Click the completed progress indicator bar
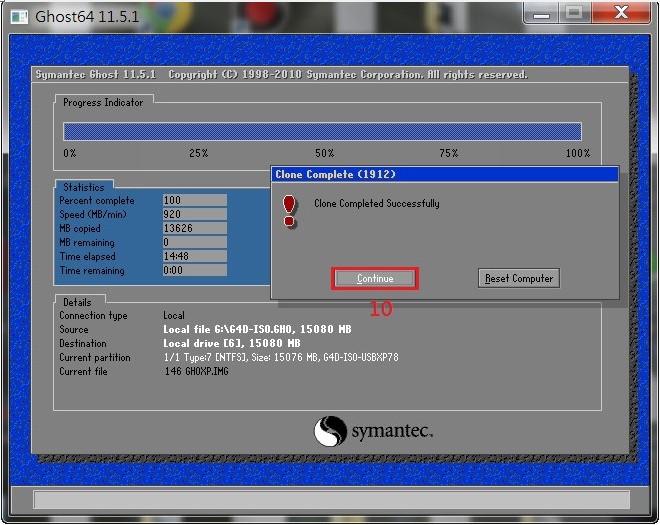The height and width of the screenshot is (525, 660). click(322, 131)
